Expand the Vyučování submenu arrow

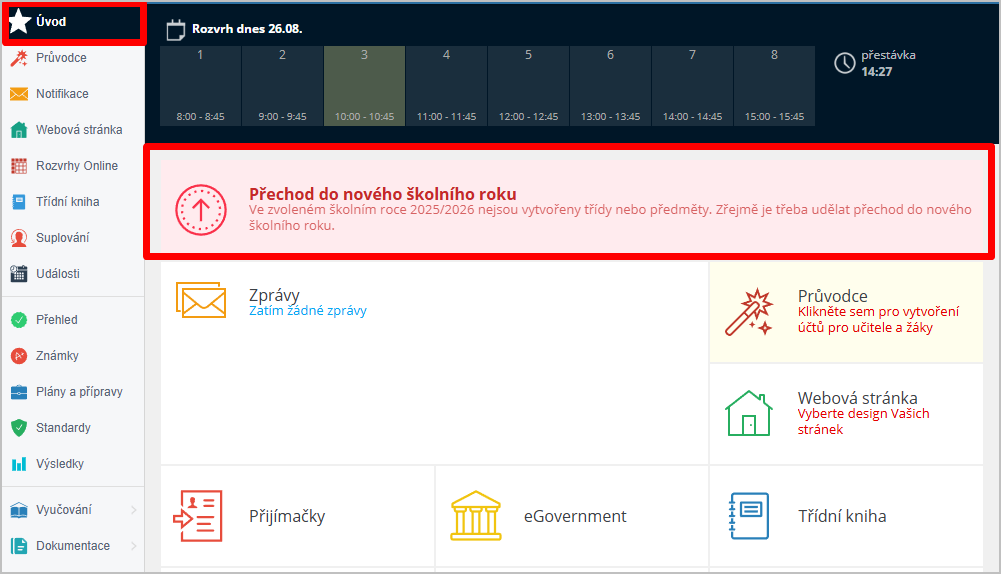[134, 510]
